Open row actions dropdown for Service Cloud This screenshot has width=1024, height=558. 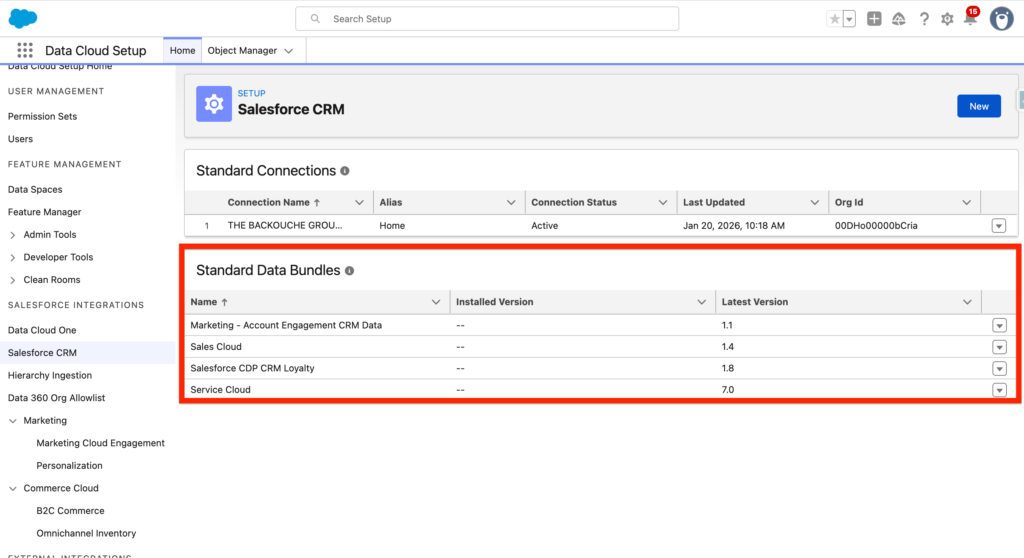click(x=998, y=390)
